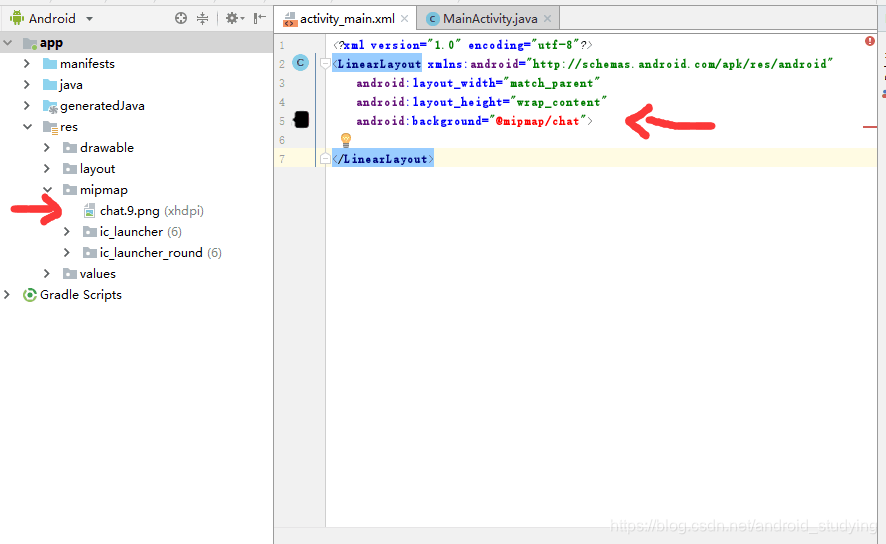
Task: Fold the LinearLayout opening tag
Action: coord(324,63)
